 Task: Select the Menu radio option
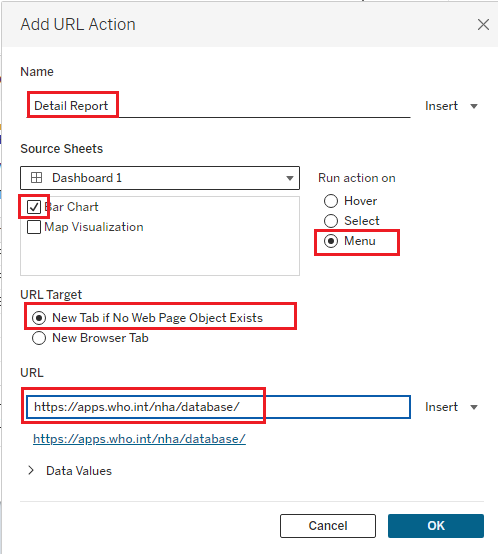[x=331, y=241]
